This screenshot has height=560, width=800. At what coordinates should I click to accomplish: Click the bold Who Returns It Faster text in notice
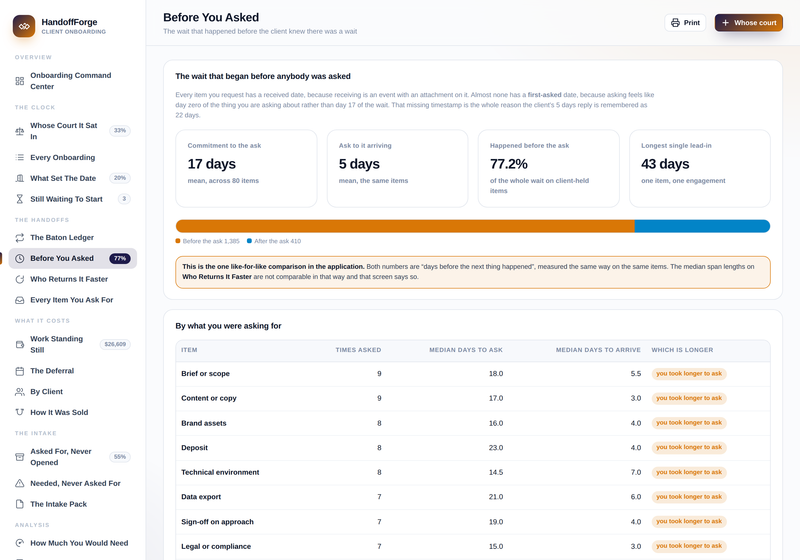(217, 276)
